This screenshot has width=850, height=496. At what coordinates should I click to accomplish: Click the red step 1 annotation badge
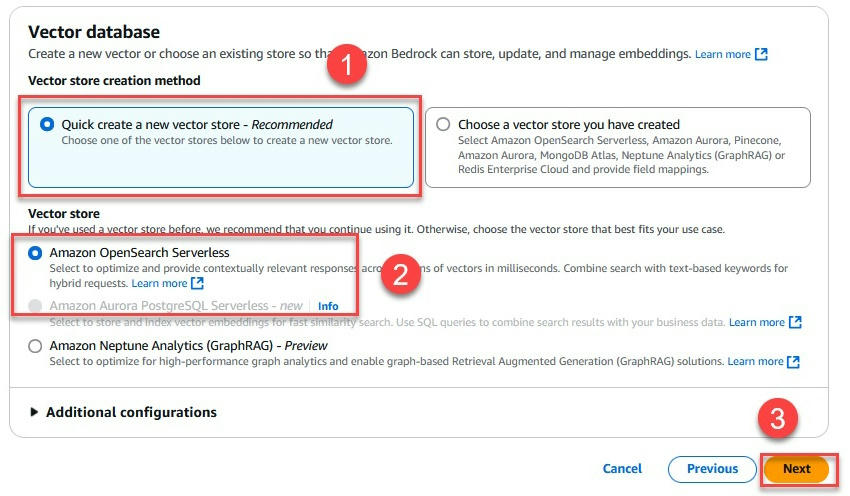(347, 67)
